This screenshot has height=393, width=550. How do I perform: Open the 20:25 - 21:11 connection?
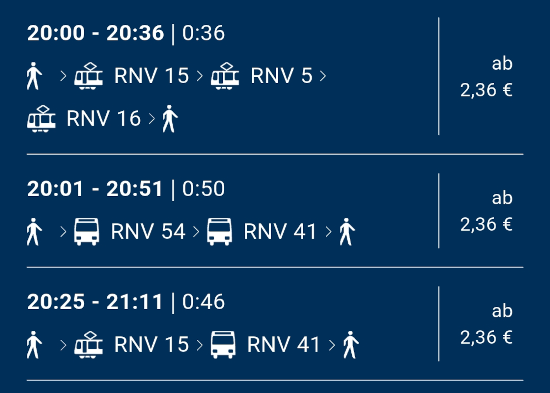[275, 324]
